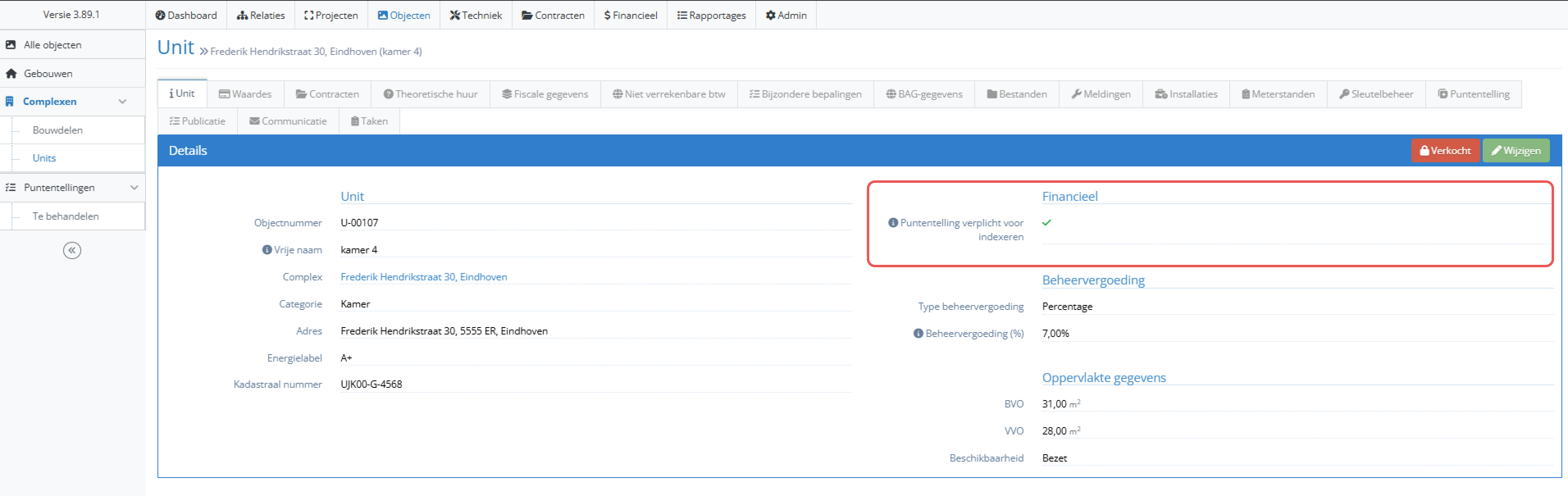The image size is (1568, 496).
Task: Open the Dashboard menu
Action: tap(186, 15)
